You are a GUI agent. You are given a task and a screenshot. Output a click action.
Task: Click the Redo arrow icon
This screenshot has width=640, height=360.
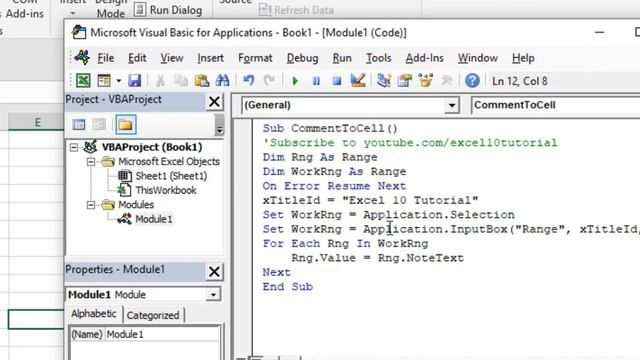pyautogui.click(x=269, y=81)
